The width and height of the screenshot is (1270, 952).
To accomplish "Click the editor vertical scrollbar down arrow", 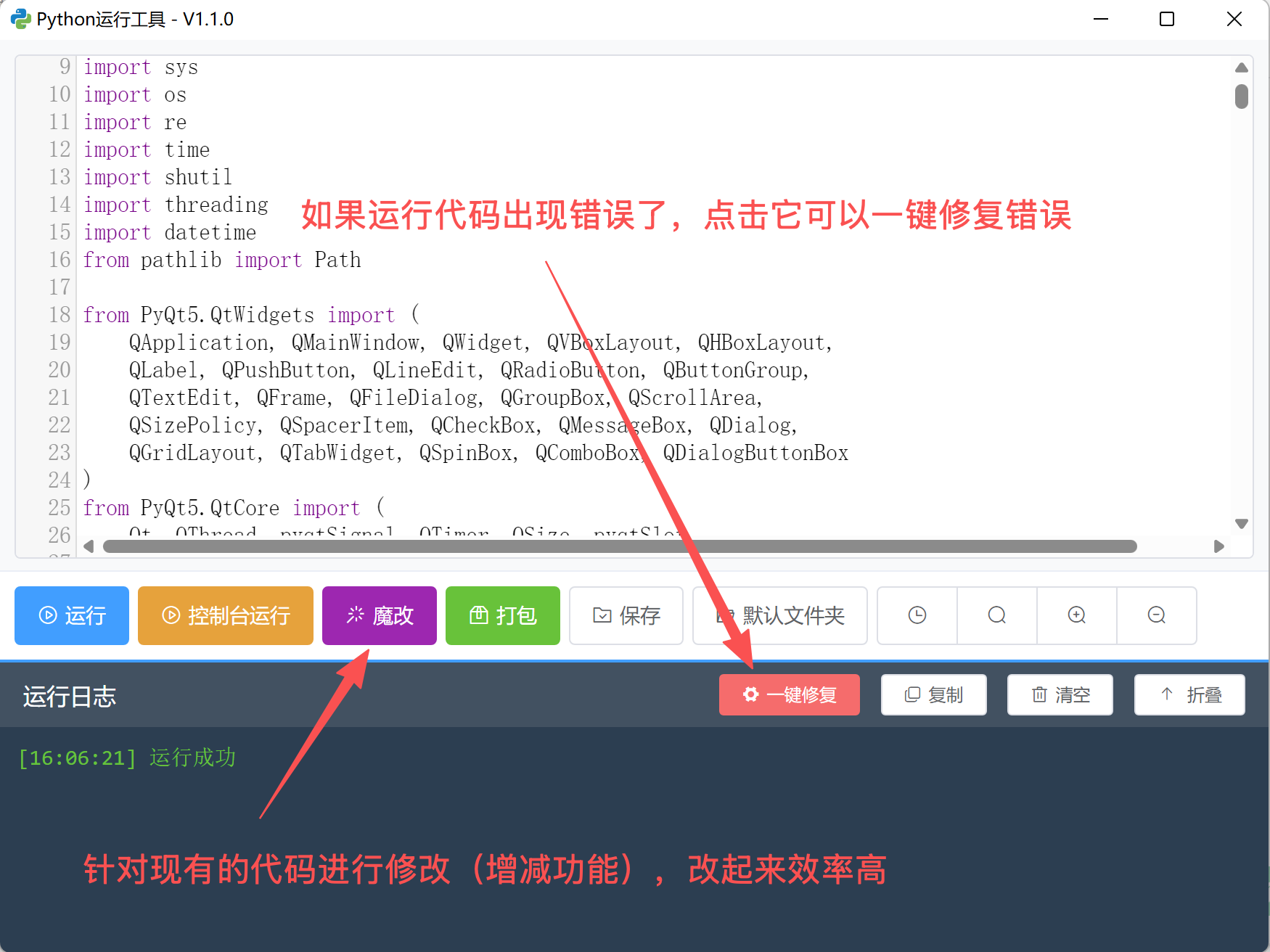I will coord(1242,524).
